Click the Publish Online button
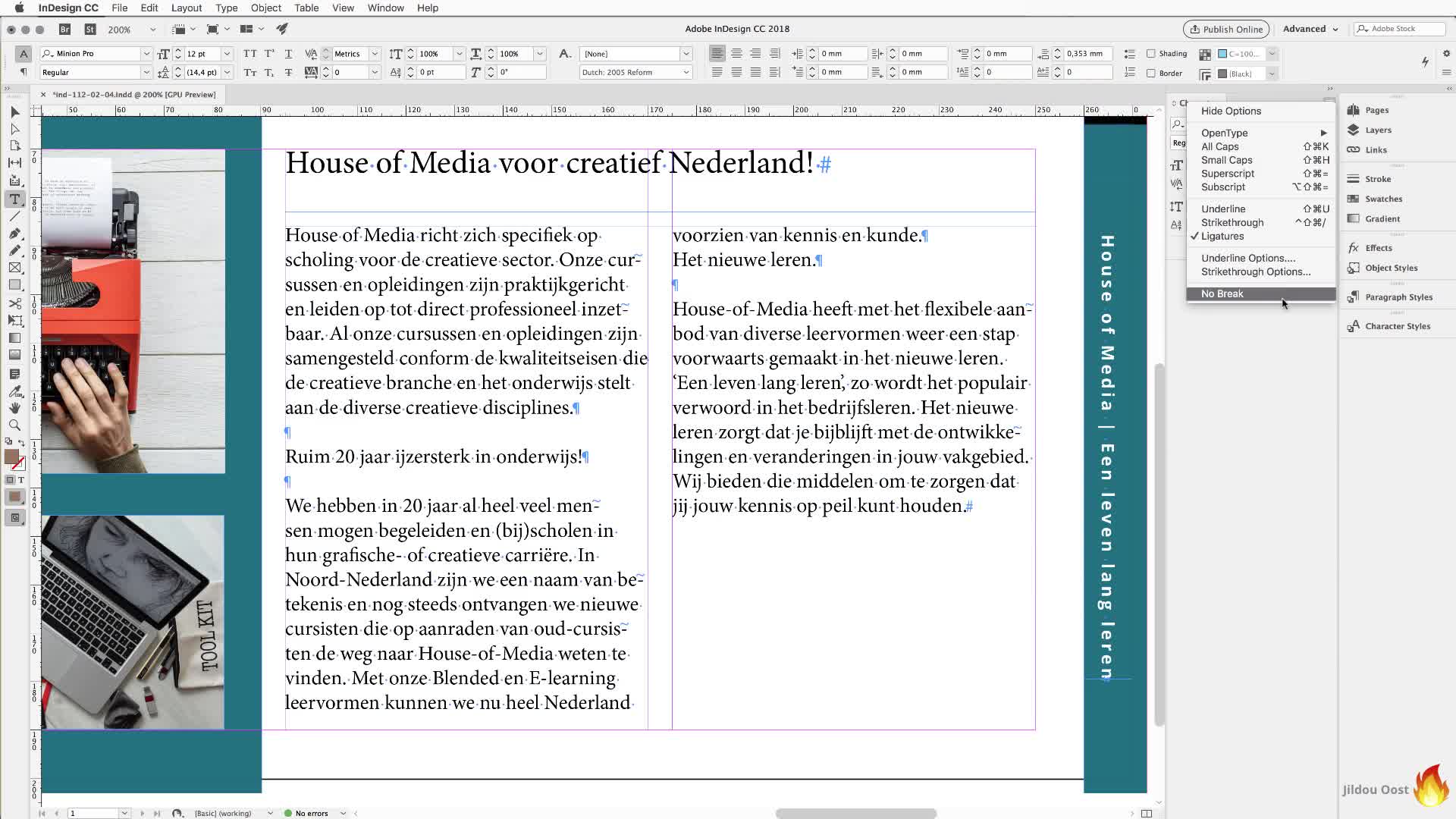Screen dimensions: 1456x819 (x=1226, y=29)
